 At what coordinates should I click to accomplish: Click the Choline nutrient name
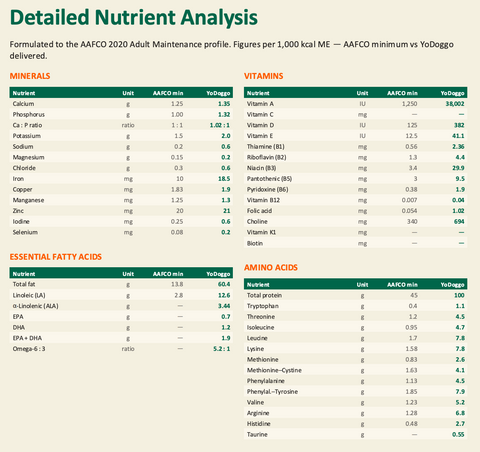point(257,221)
